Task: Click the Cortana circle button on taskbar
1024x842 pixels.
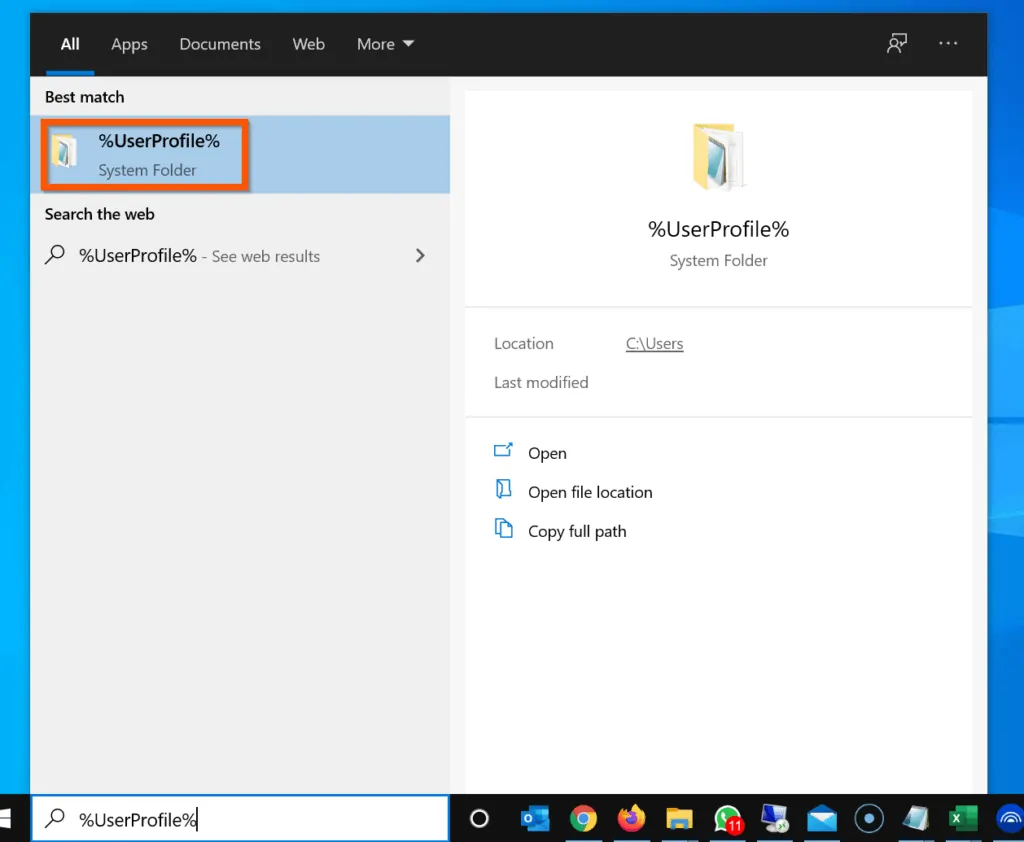Action: coord(479,818)
